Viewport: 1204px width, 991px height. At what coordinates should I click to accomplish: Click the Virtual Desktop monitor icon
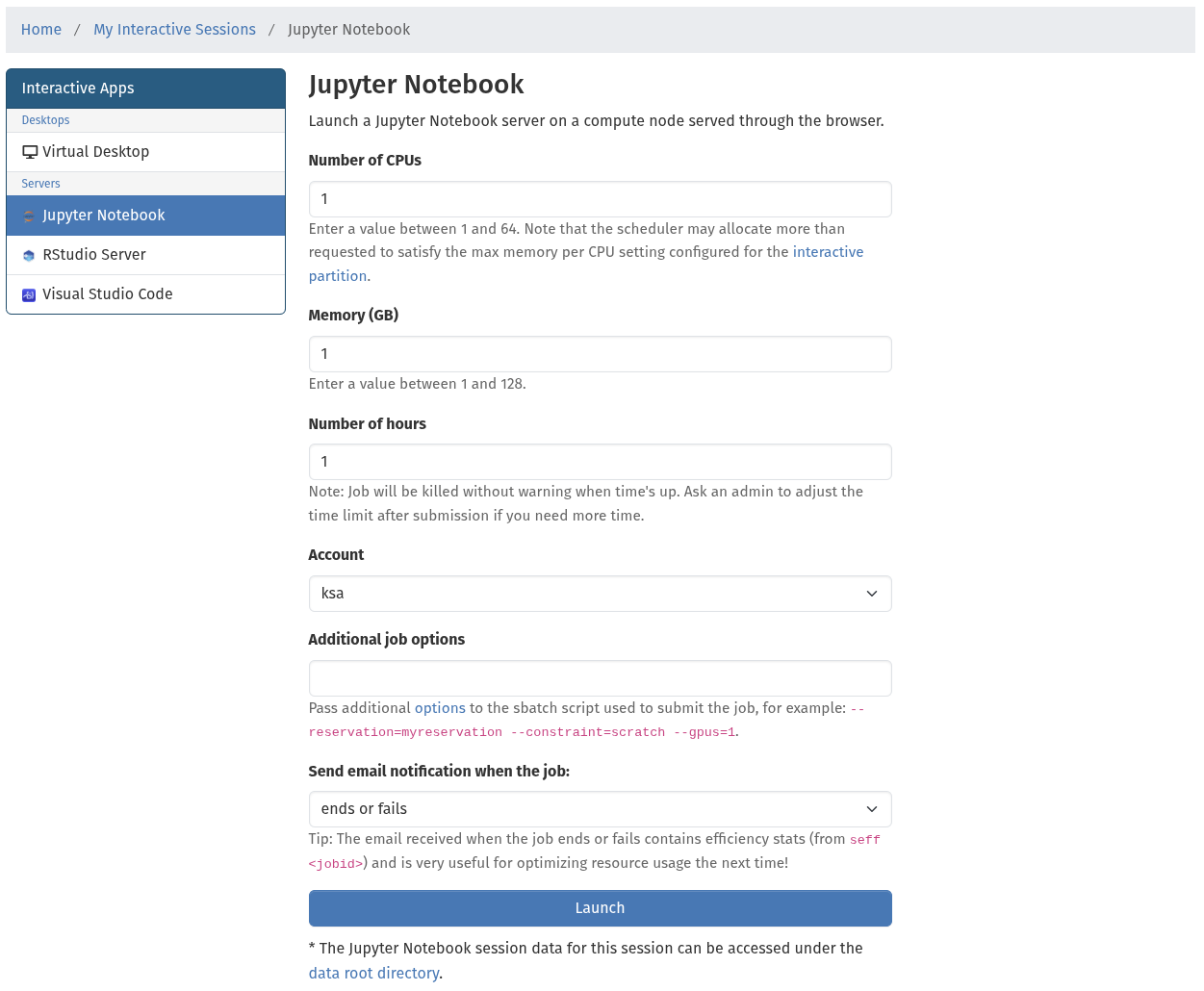tap(30, 152)
